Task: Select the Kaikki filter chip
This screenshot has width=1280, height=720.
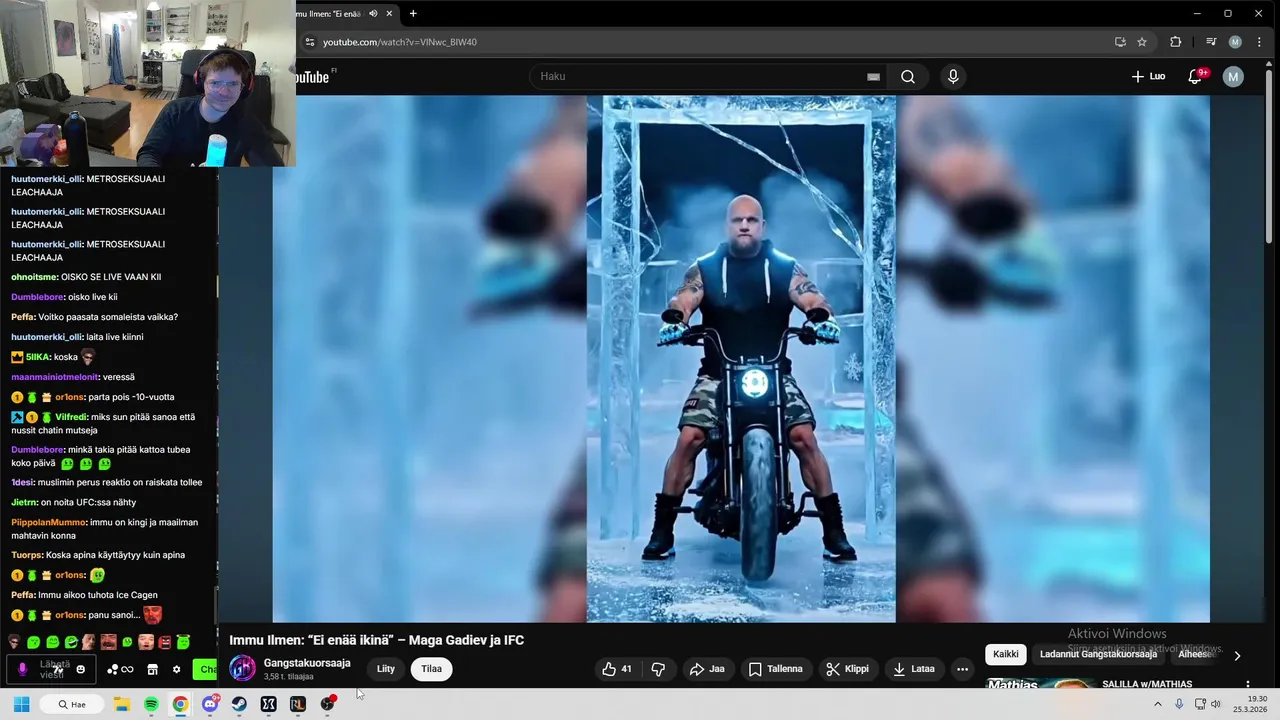Action: [x=1006, y=654]
